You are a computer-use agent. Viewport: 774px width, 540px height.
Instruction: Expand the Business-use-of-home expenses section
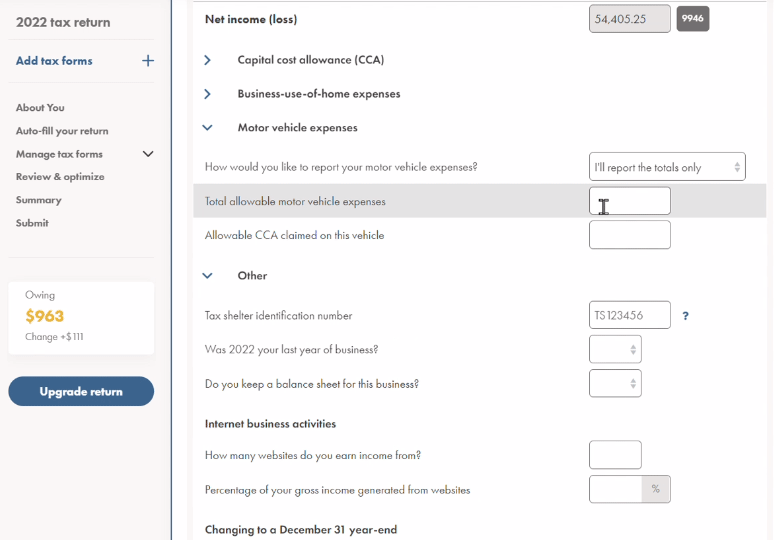[208, 94]
